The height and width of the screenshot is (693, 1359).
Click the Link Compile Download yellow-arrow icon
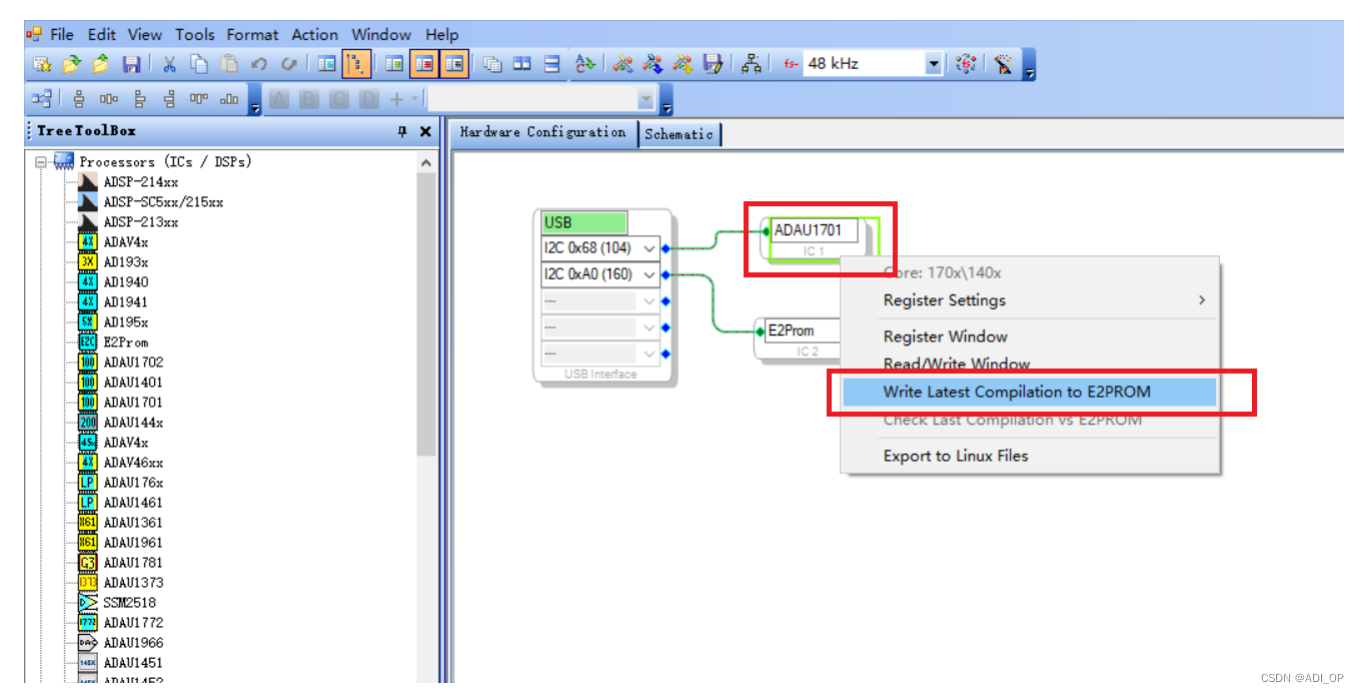coord(683,64)
